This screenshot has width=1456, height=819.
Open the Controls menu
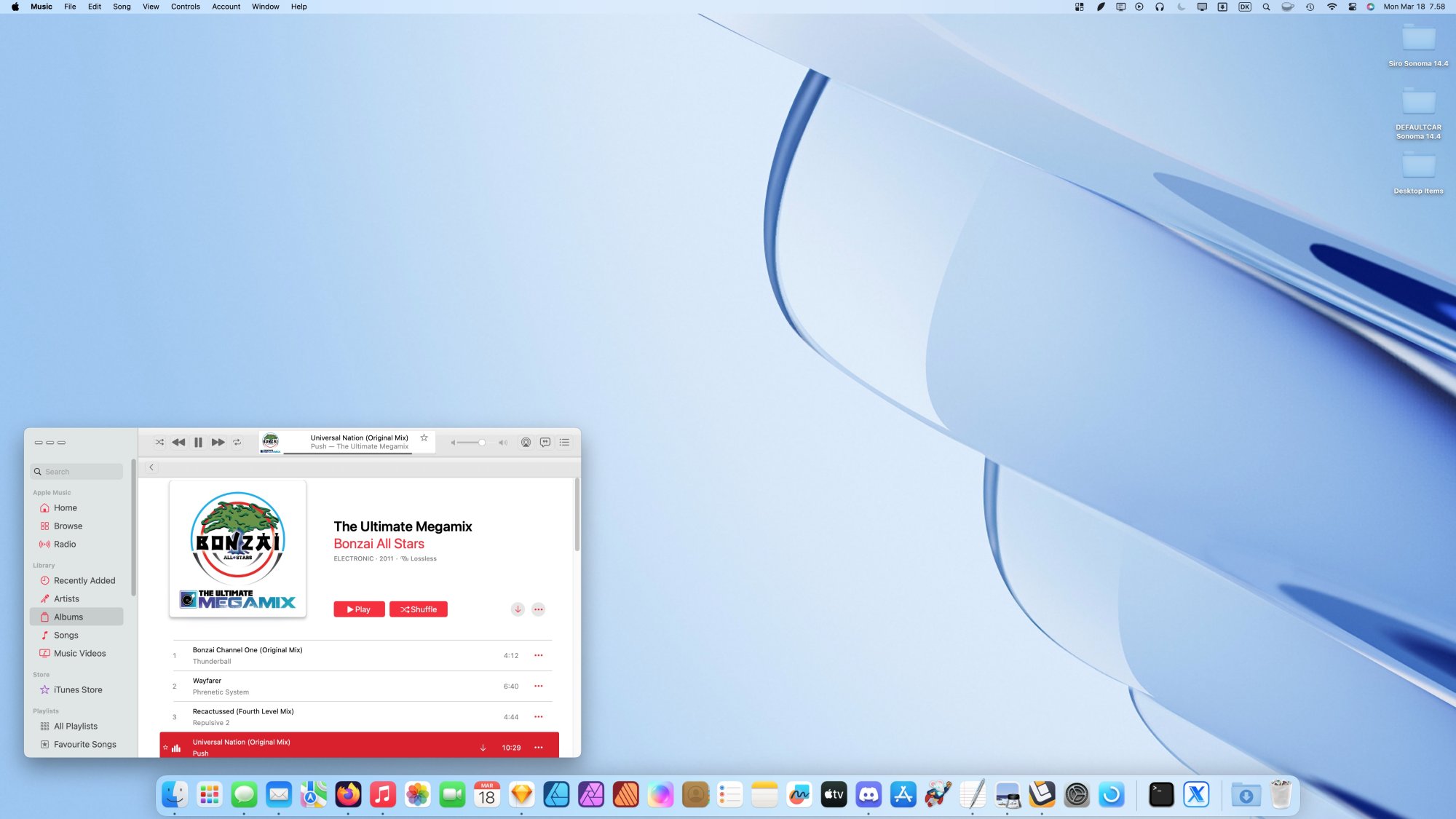point(185,7)
